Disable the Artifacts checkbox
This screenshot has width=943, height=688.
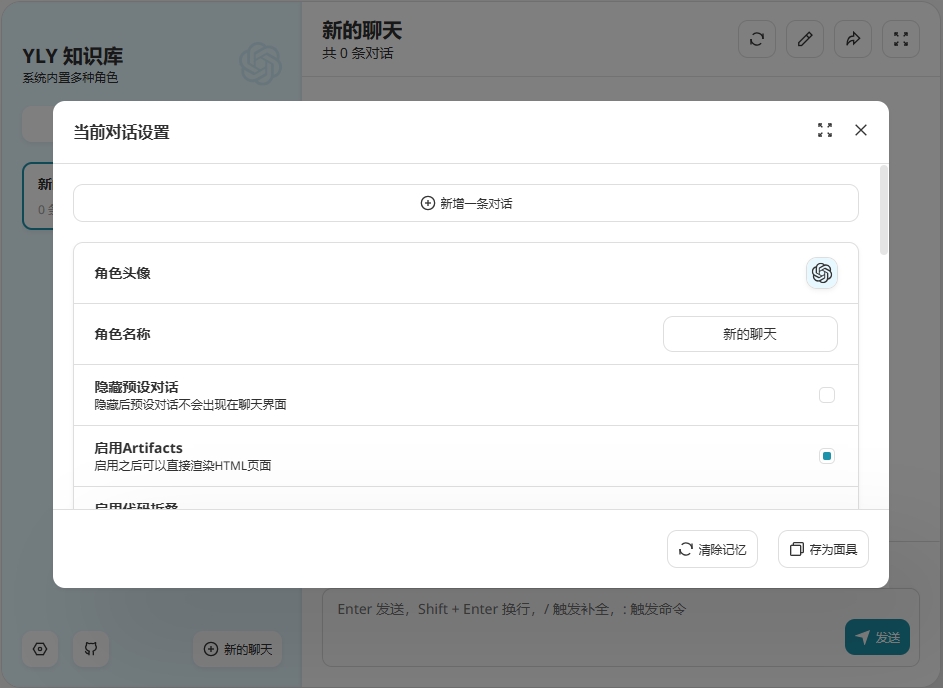pos(827,456)
